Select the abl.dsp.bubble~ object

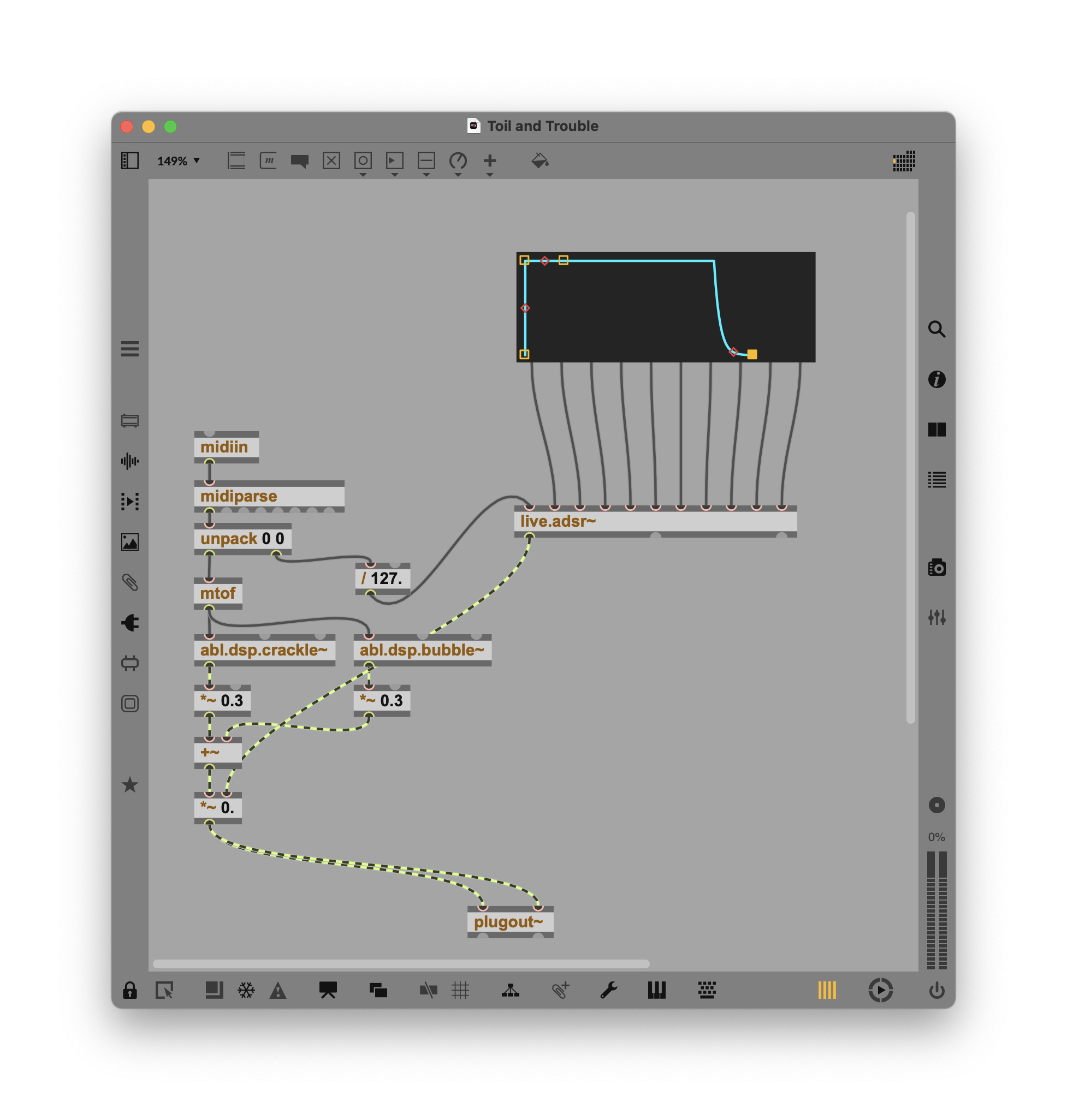[x=422, y=650]
